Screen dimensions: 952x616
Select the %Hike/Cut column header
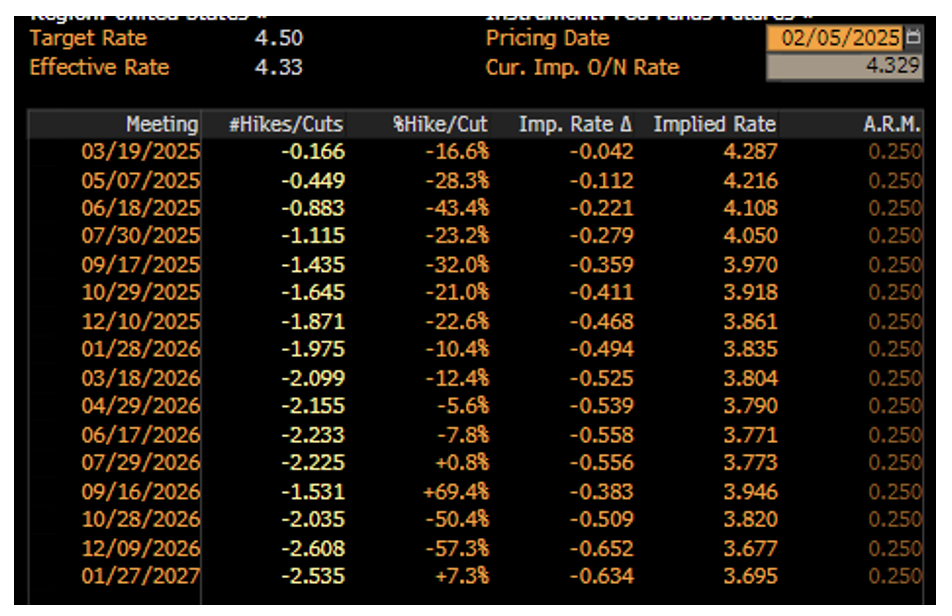(440, 125)
